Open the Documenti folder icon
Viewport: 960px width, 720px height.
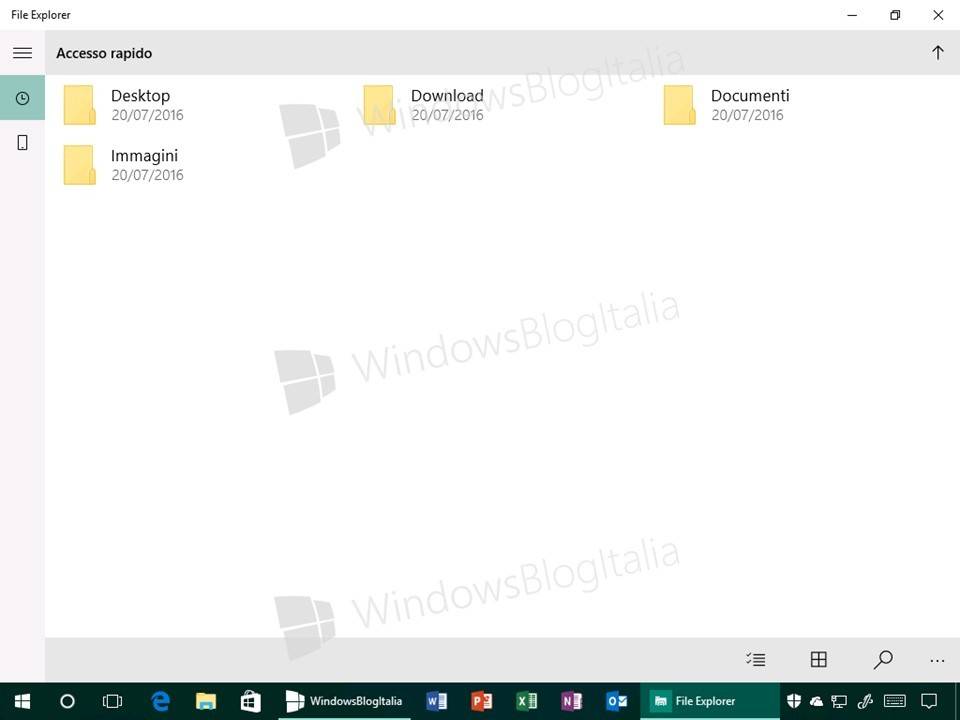tap(680, 105)
